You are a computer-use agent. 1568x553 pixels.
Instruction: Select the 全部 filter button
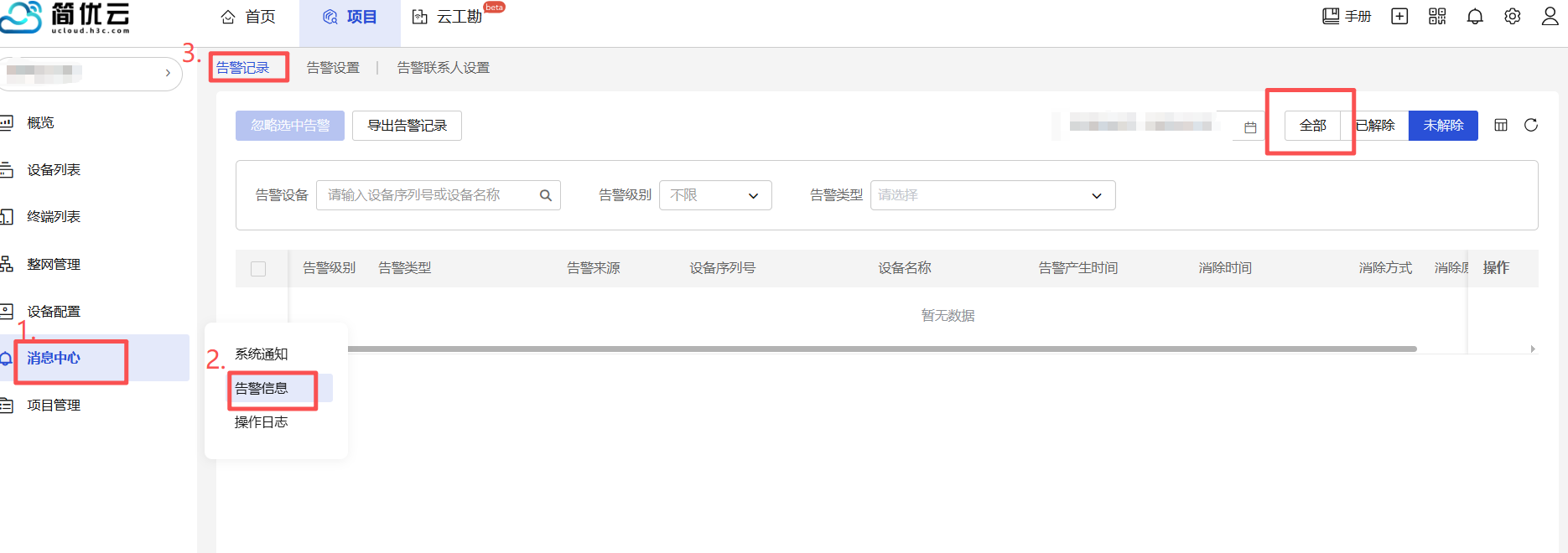(x=1312, y=126)
